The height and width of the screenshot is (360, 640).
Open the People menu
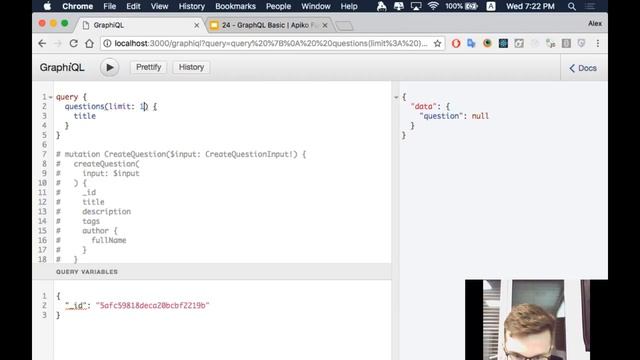[278, 6]
